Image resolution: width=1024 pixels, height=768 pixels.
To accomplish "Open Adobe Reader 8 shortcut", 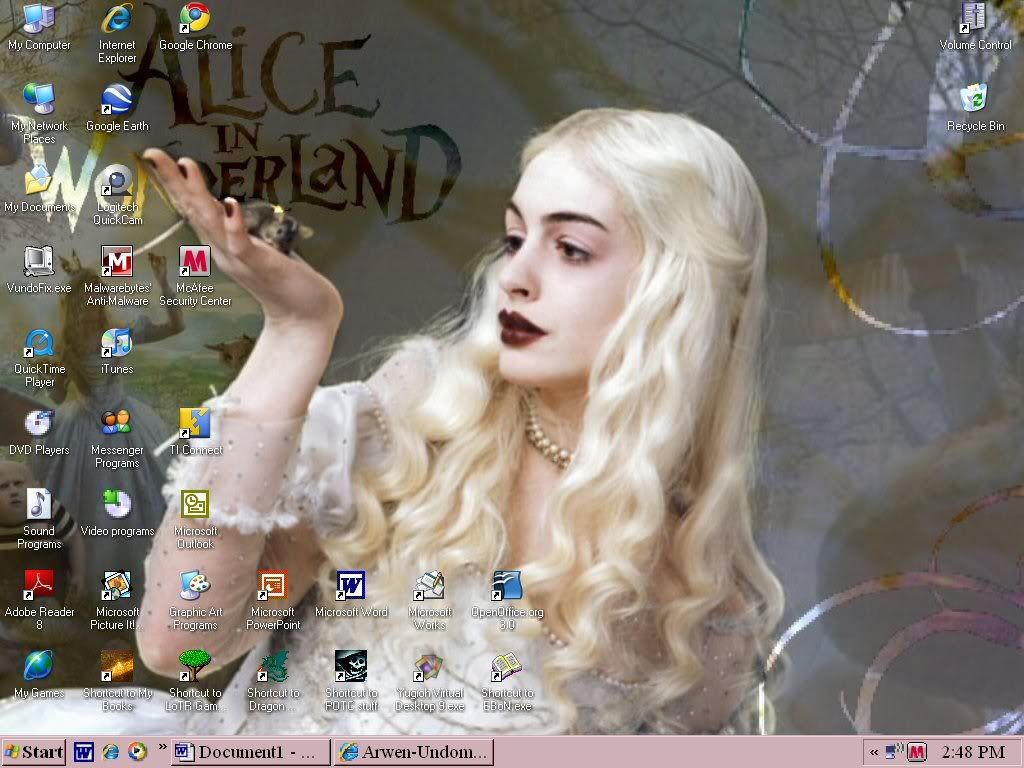I will [x=39, y=601].
